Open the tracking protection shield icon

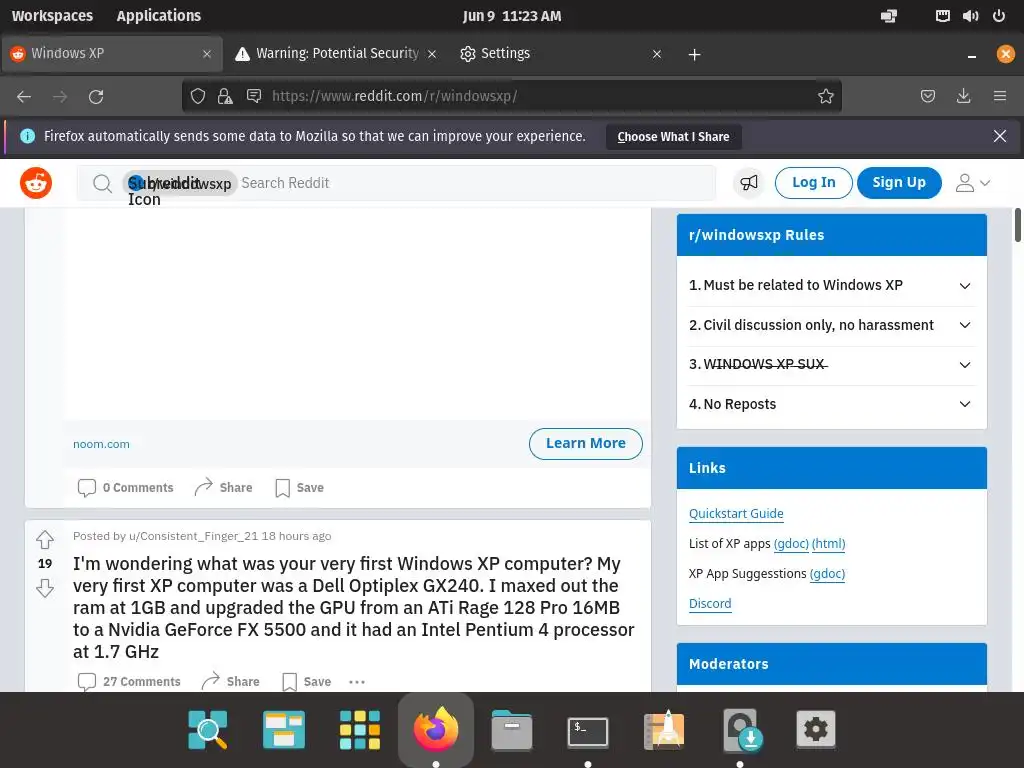point(198,97)
